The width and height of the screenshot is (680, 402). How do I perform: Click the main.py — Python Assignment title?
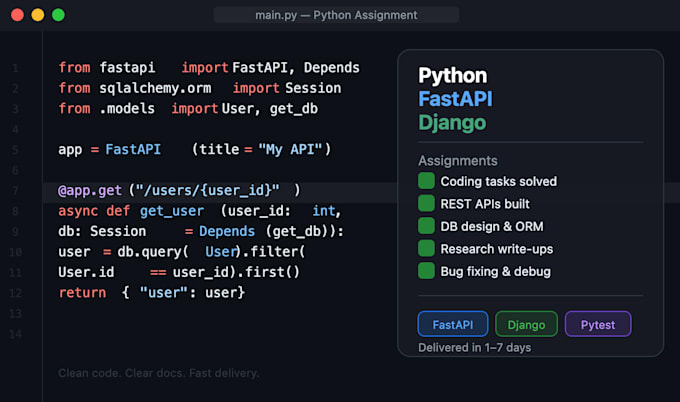[336, 15]
